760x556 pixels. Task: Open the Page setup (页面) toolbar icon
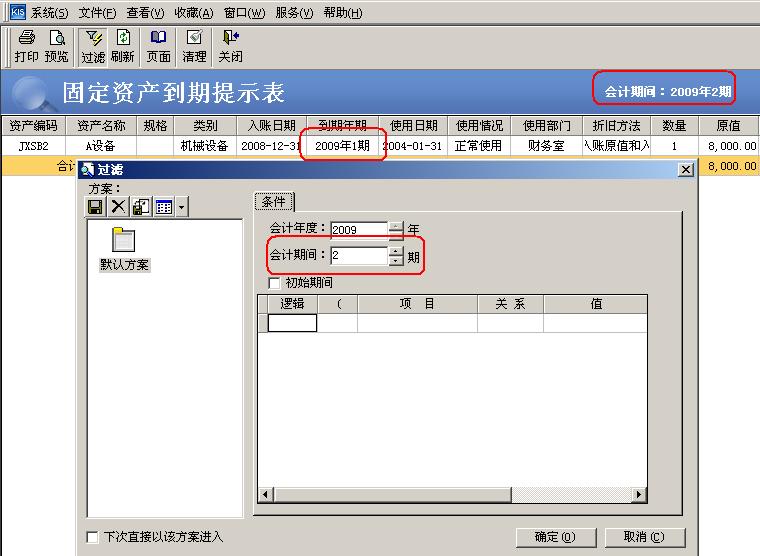click(x=158, y=47)
